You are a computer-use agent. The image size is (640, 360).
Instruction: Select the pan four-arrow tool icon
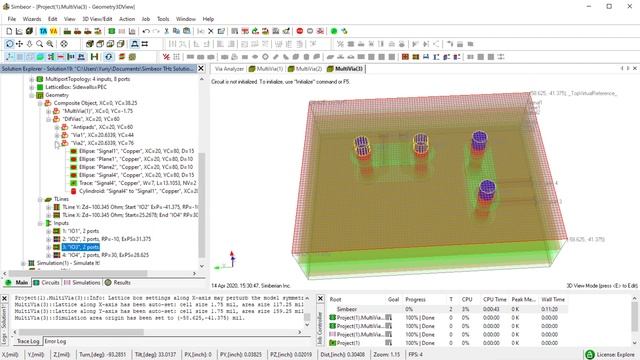pos(19,44)
